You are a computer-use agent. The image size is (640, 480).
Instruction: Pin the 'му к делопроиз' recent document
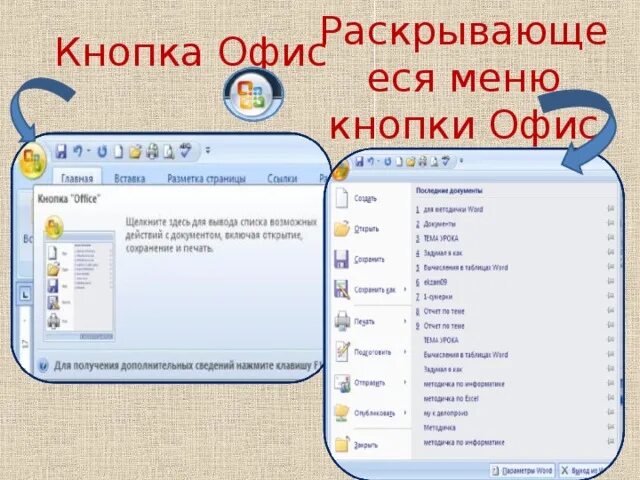pos(611,413)
